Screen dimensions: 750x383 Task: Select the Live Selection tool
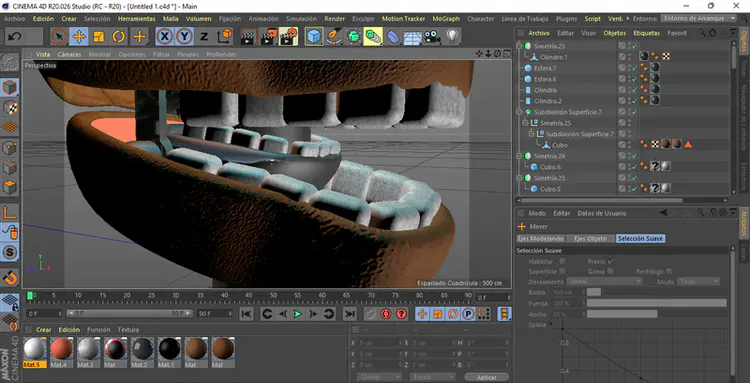point(59,36)
